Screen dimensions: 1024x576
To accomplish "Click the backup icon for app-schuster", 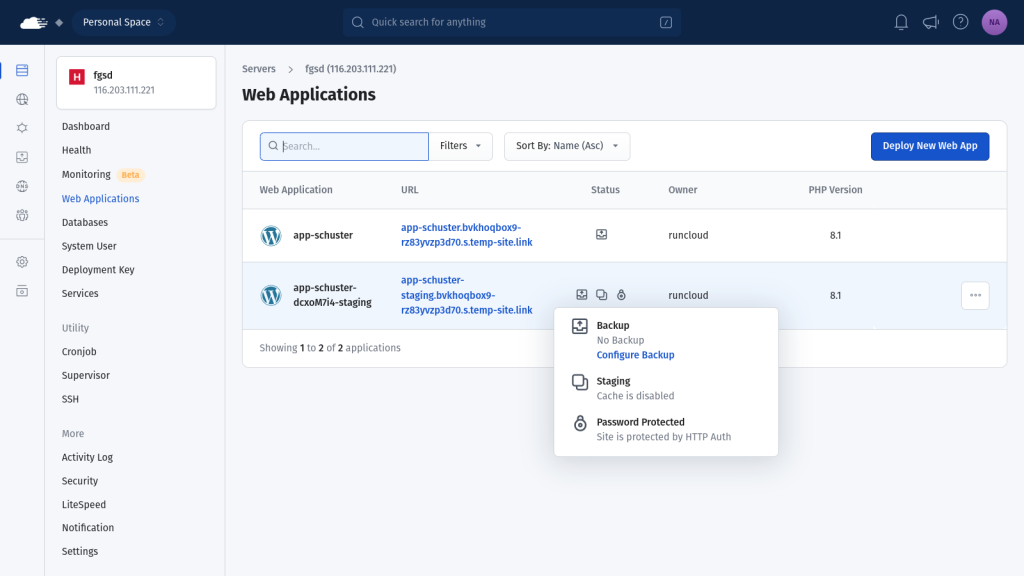I will click(601, 235).
